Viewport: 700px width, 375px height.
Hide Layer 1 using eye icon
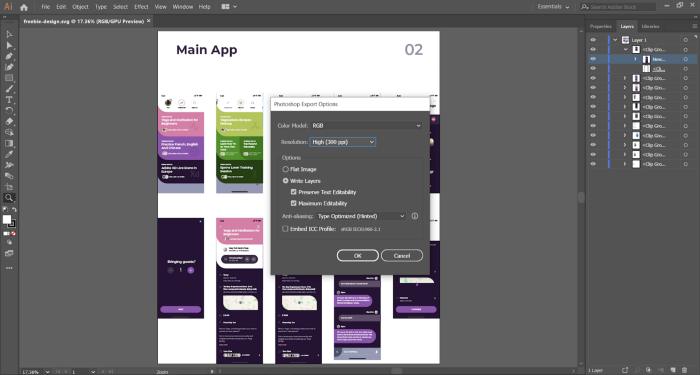tap(593, 40)
